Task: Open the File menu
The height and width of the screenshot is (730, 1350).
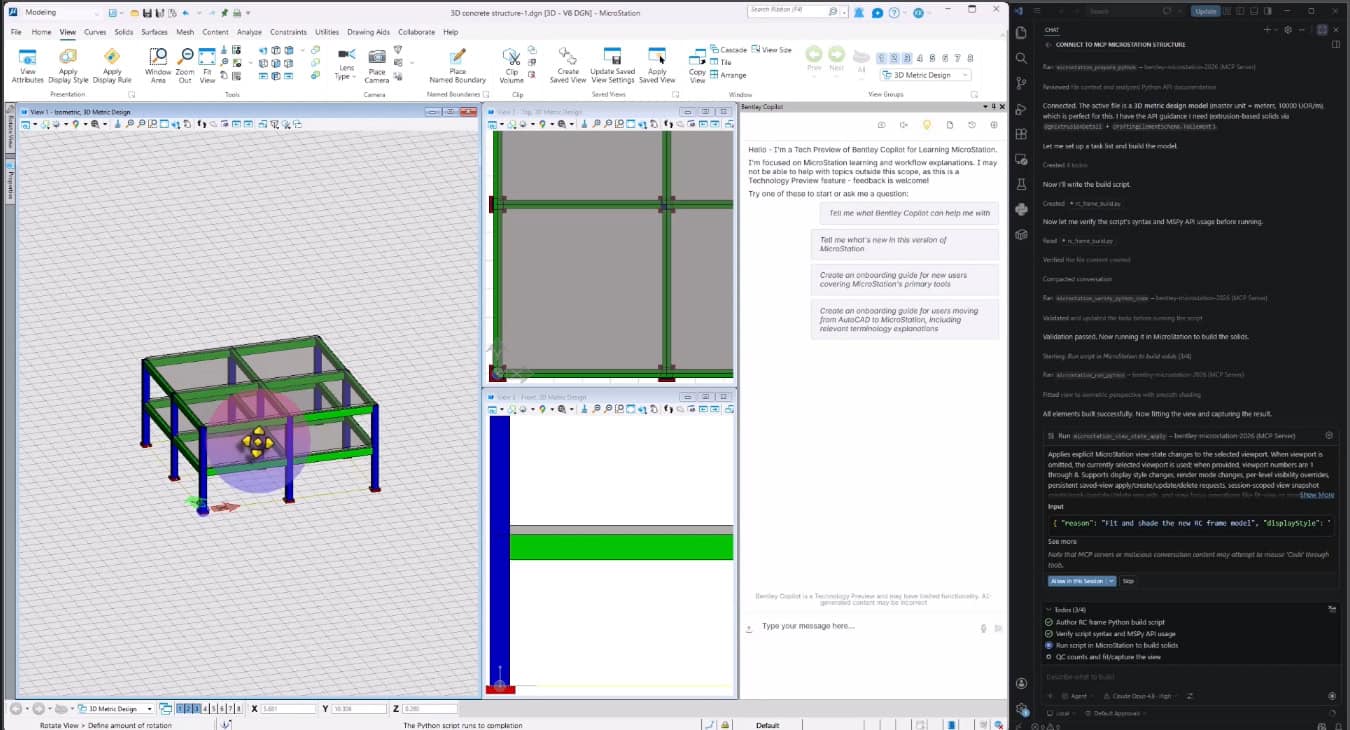Action: [x=16, y=32]
